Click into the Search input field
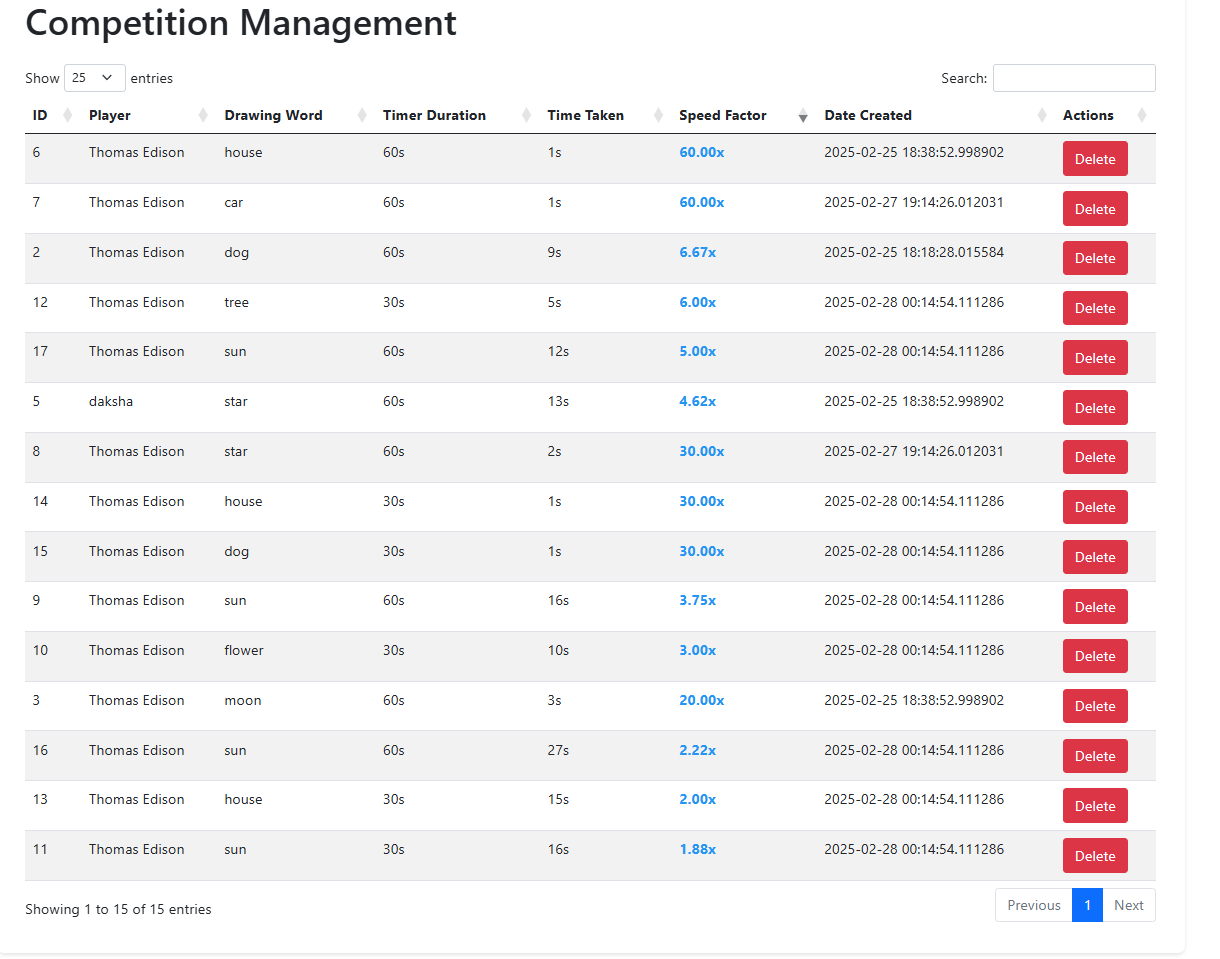The height and width of the screenshot is (959, 1220). tap(1074, 78)
